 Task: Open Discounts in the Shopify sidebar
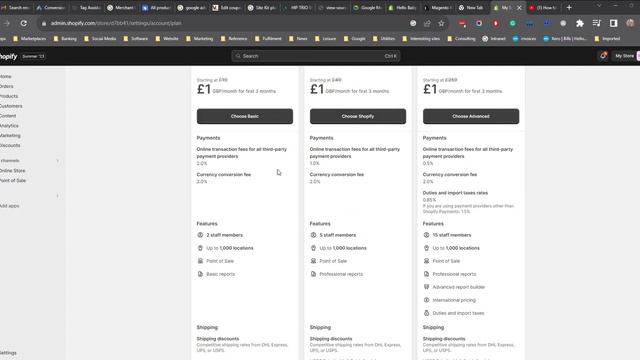[10, 145]
